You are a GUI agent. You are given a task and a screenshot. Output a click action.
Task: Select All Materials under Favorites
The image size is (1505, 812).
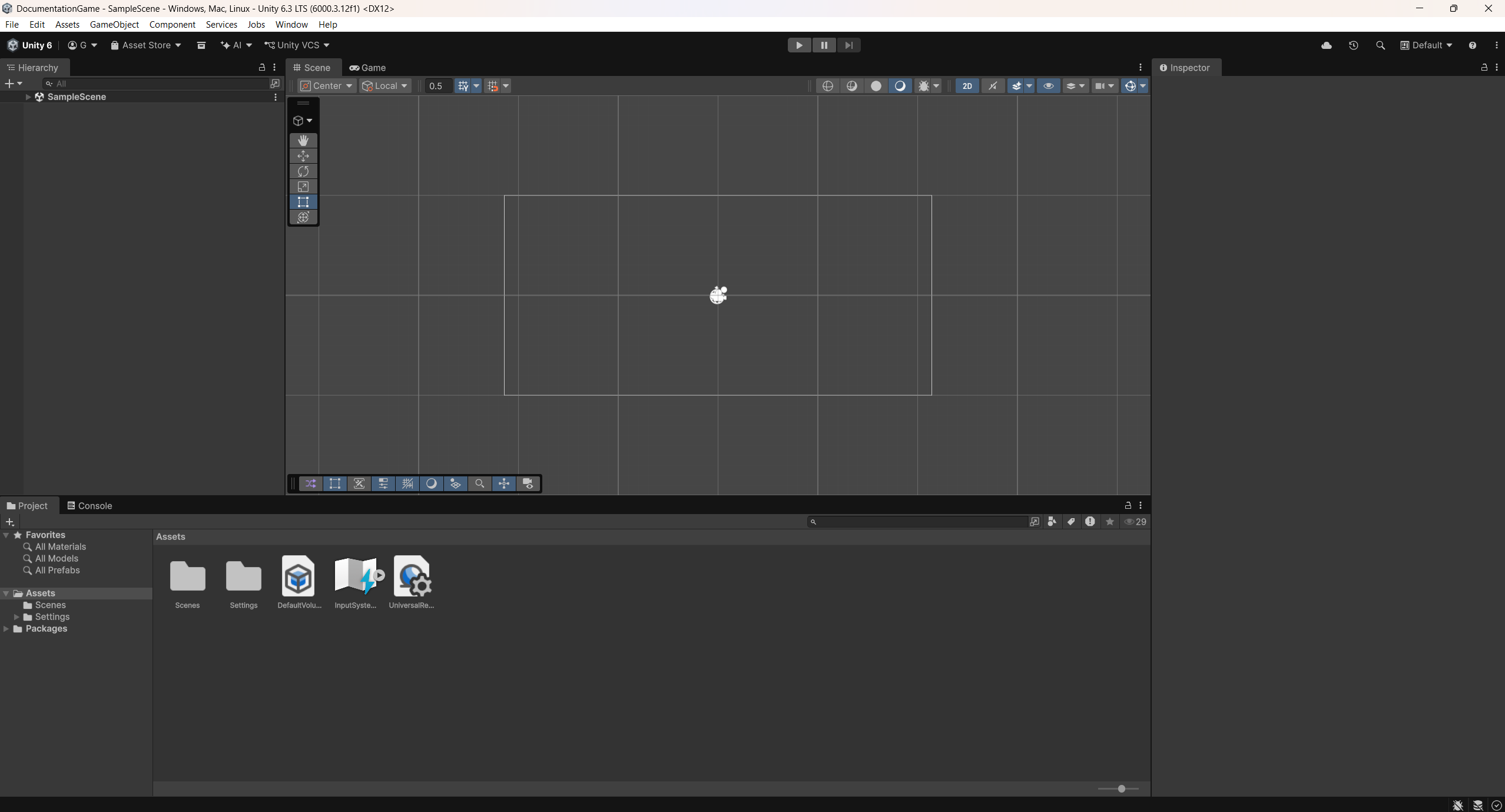pyautogui.click(x=61, y=546)
